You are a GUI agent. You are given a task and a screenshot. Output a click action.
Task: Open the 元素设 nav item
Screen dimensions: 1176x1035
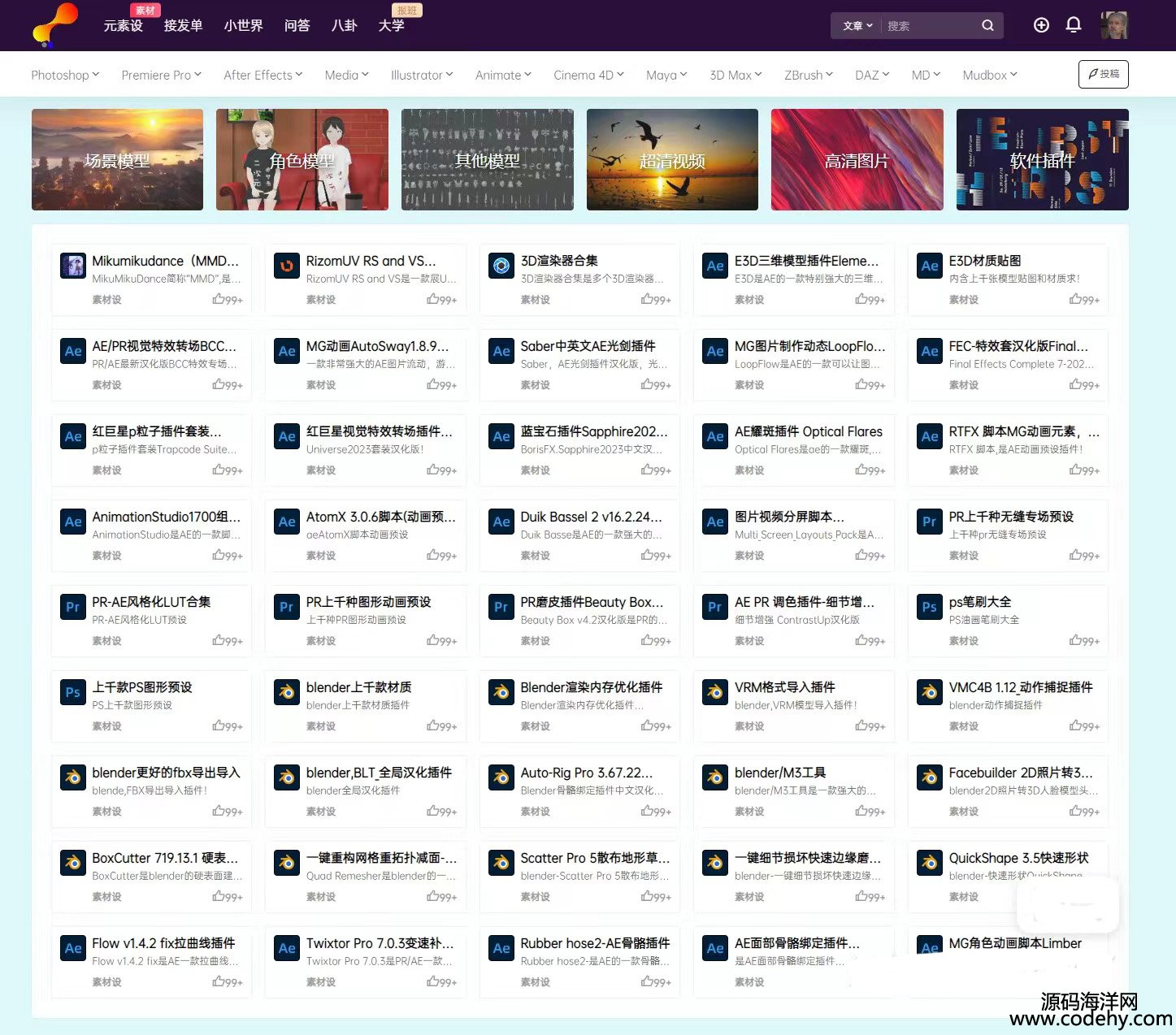[x=123, y=25]
